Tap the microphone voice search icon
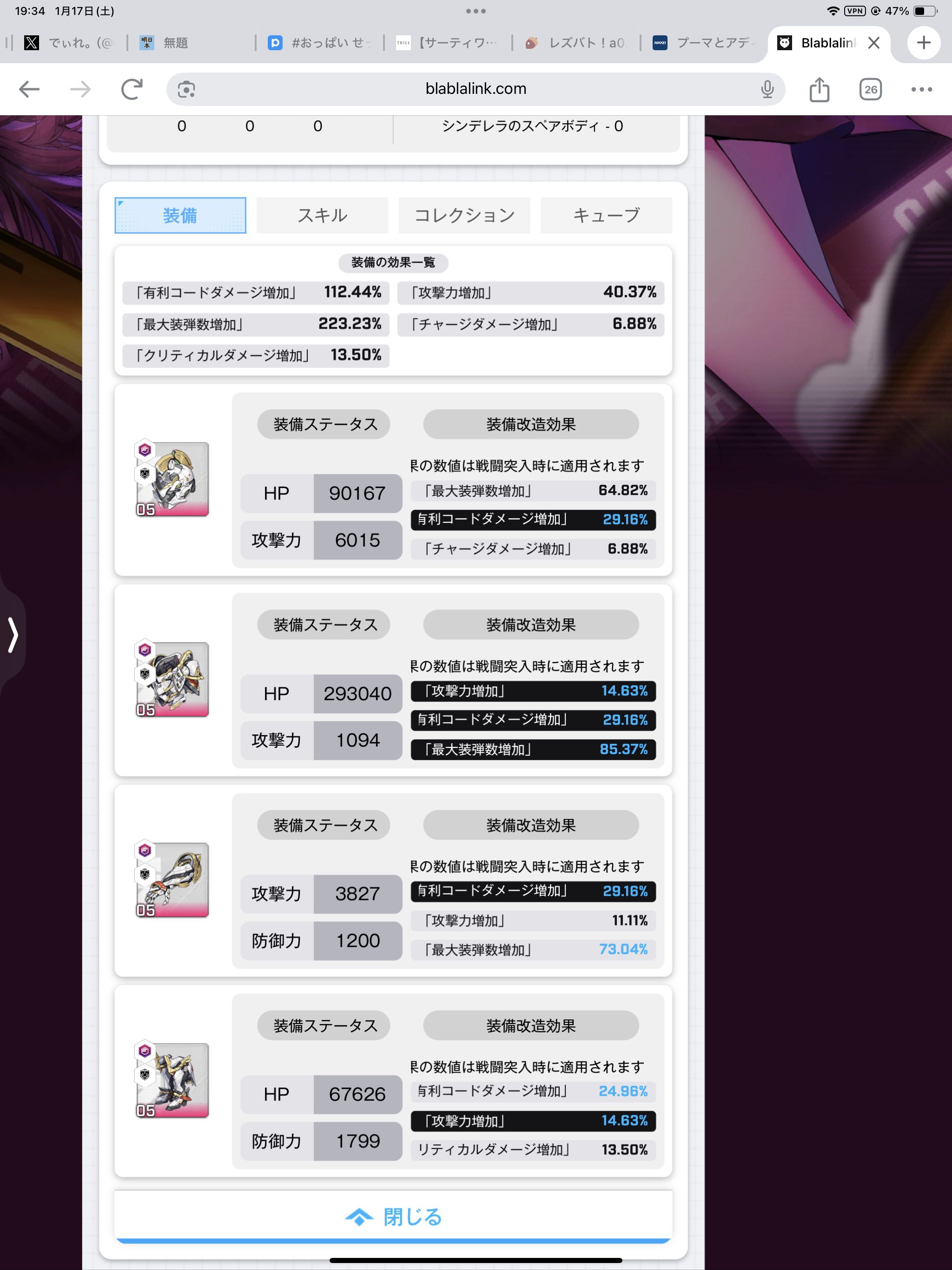 point(767,89)
